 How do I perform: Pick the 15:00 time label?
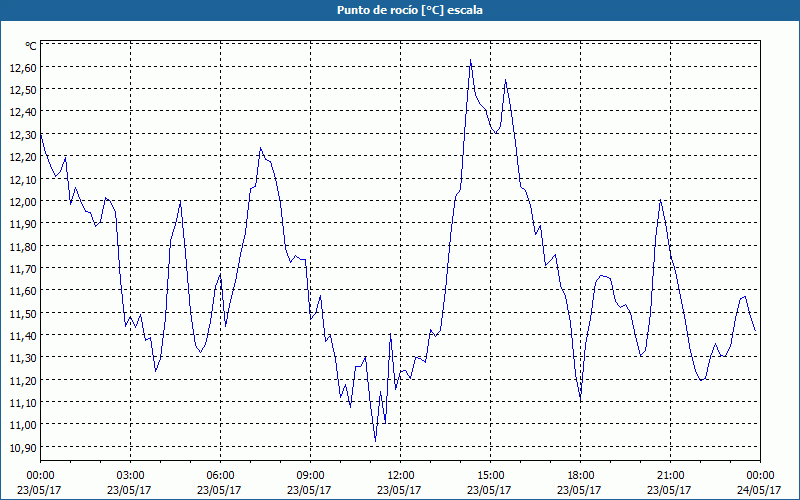[x=490, y=476]
